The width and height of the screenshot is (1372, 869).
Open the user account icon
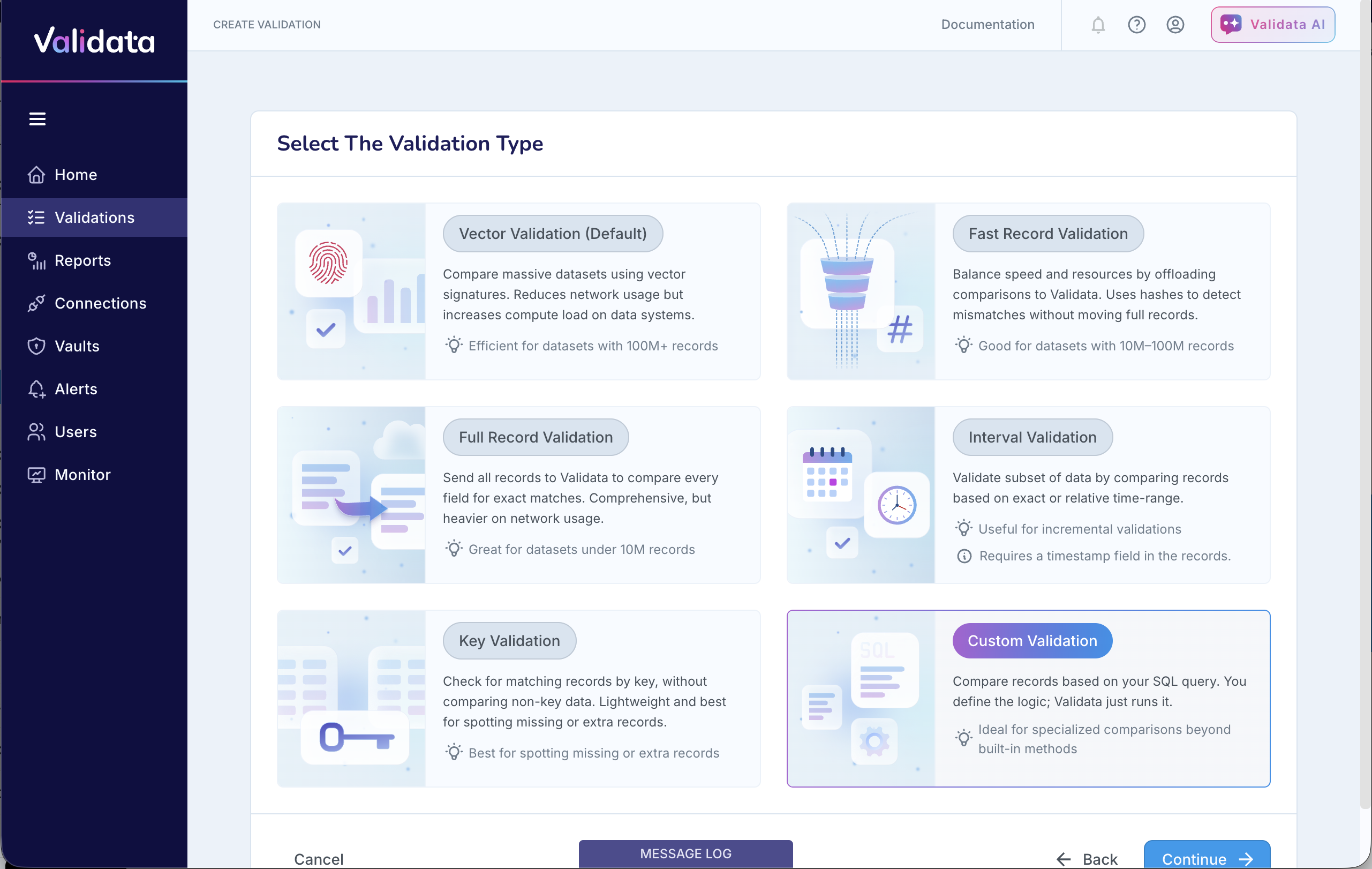click(1175, 25)
